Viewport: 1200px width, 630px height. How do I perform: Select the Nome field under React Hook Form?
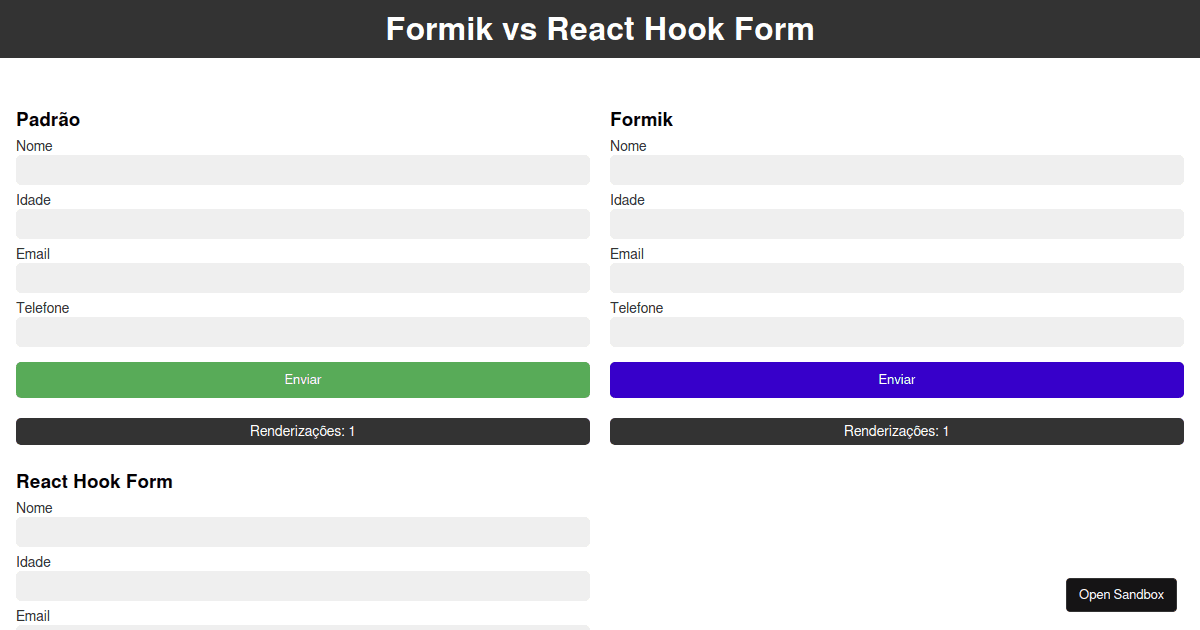(x=302, y=532)
